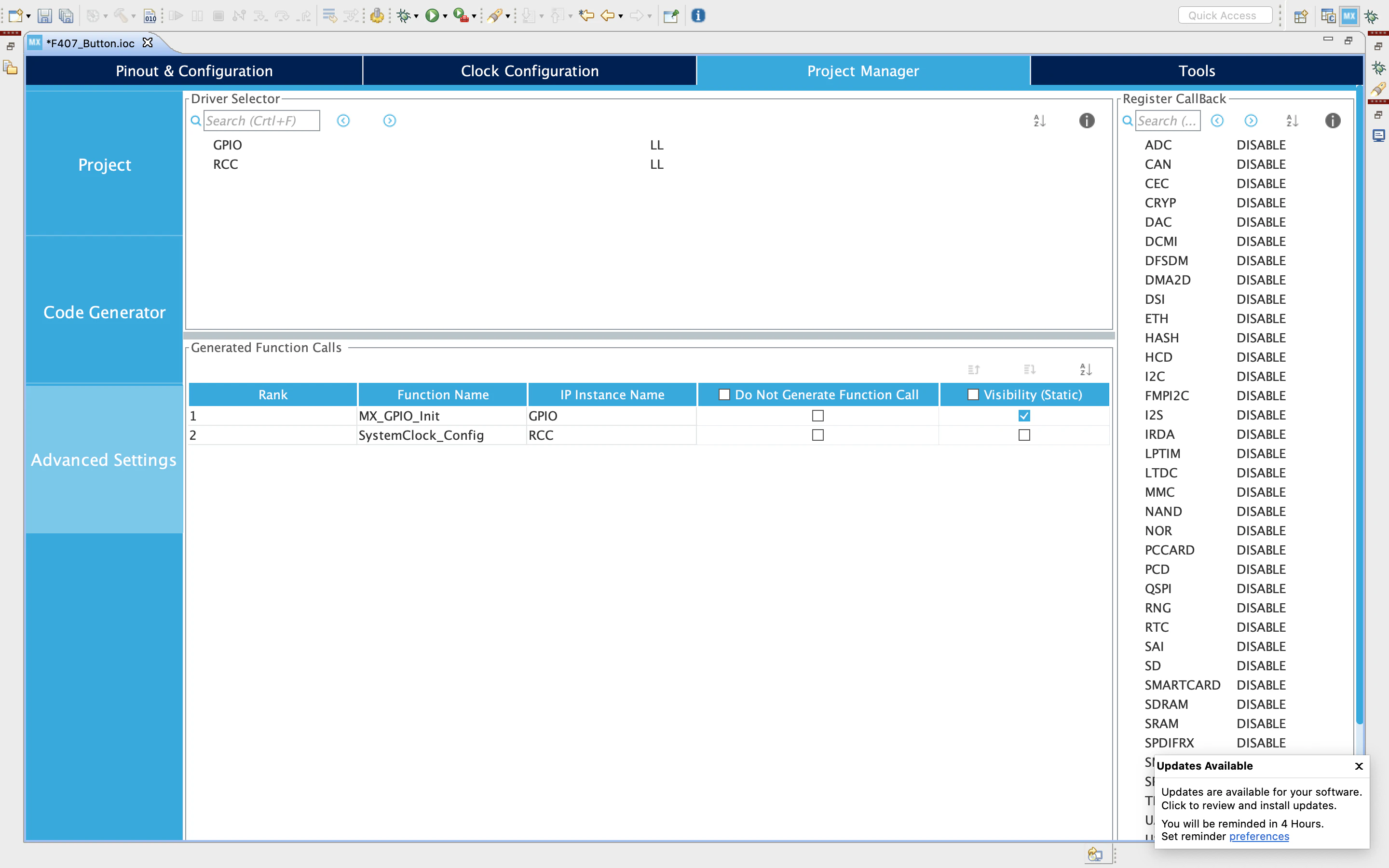The image size is (1389, 868).
Task: Start Debug with the bug icon
Action: pyautogui.click(x=404, y=15)
